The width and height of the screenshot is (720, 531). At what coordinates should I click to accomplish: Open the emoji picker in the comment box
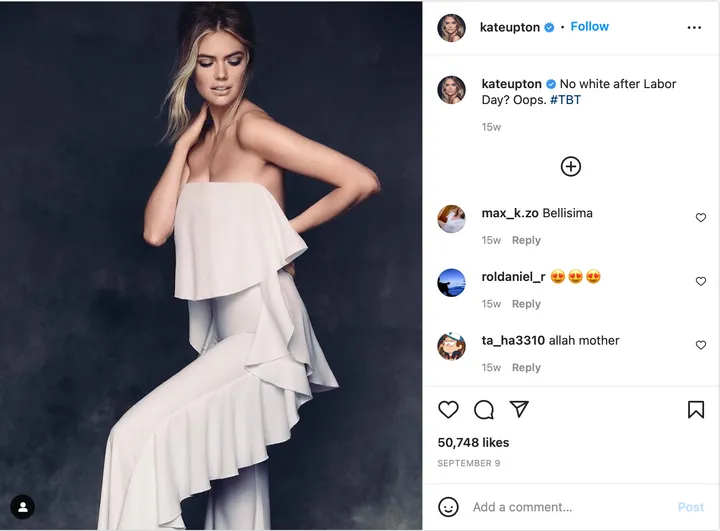(x=449, y=507)
